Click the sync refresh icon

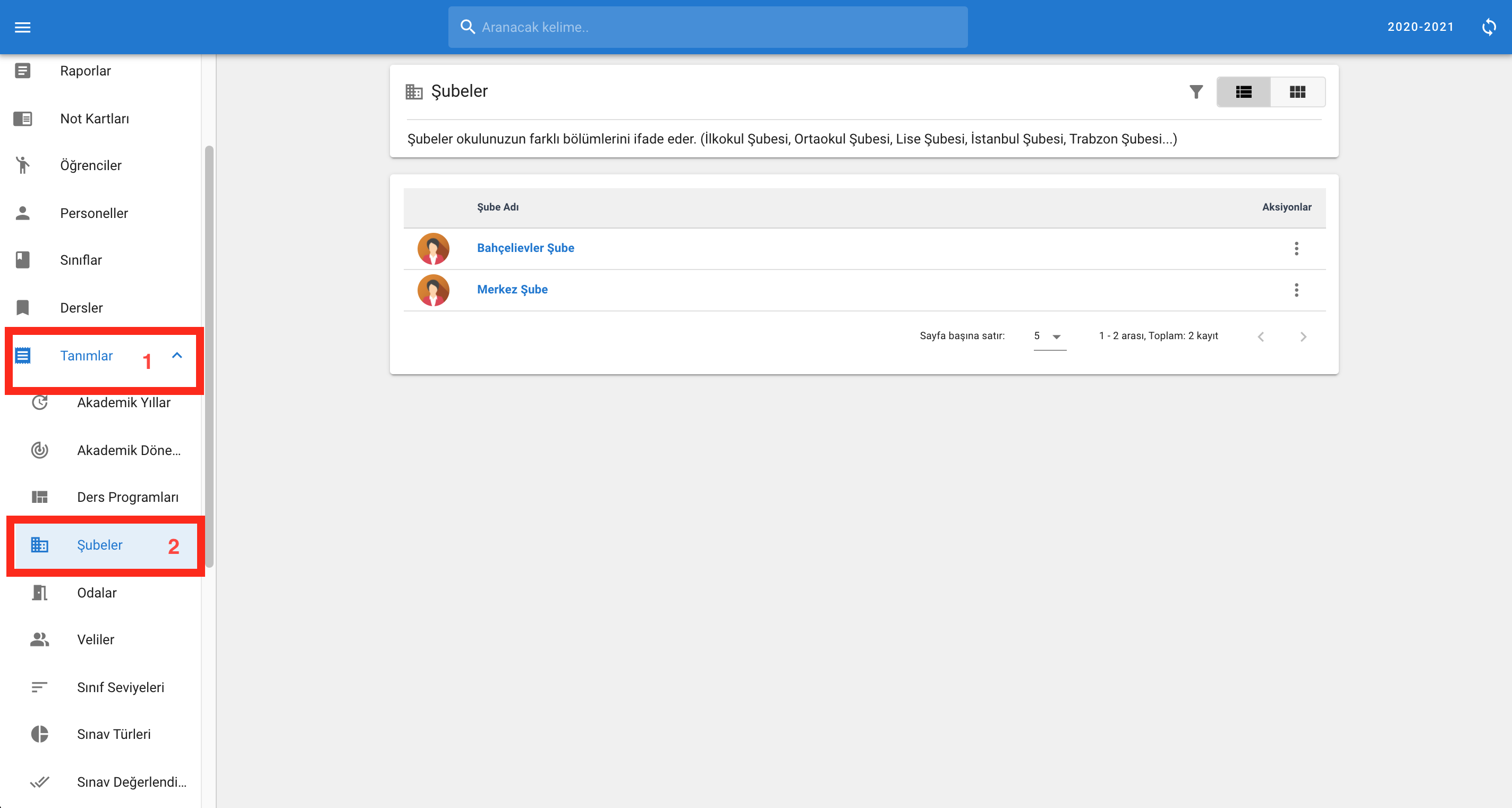tap(1489, 27)
